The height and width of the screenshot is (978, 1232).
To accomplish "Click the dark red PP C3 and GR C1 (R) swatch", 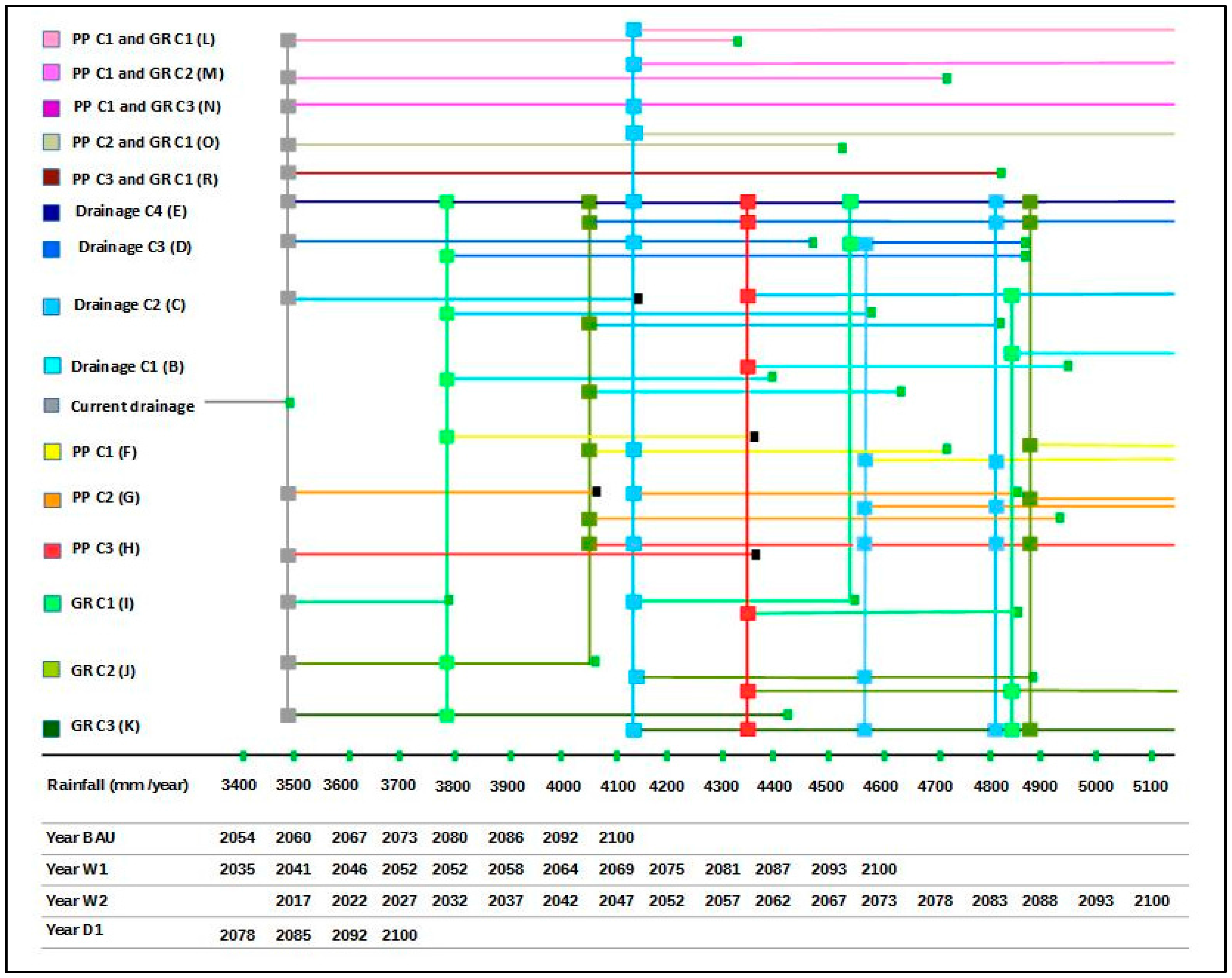I will (51, 178).
